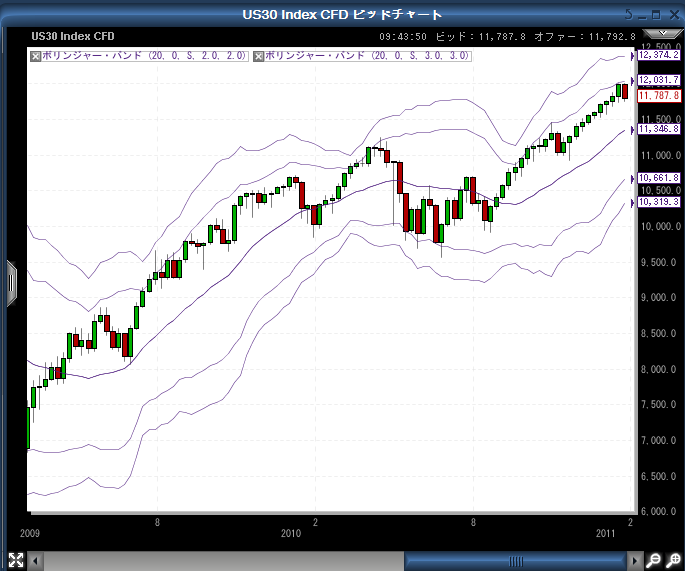The image size is (685, 571).
Task: Click the detach icon in the title bar
Action: pyautogui.click(x=627, y=14)
